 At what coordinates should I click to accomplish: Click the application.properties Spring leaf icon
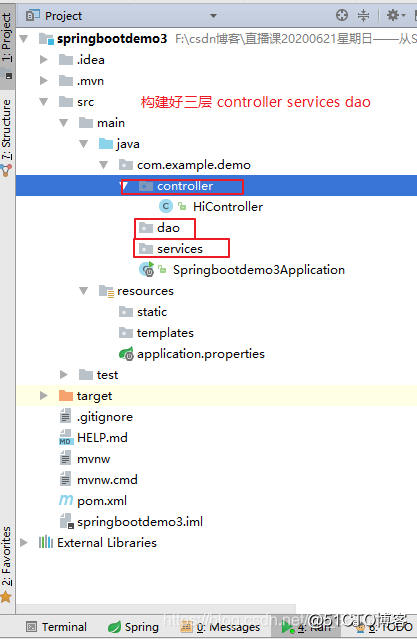coord(126,354)
